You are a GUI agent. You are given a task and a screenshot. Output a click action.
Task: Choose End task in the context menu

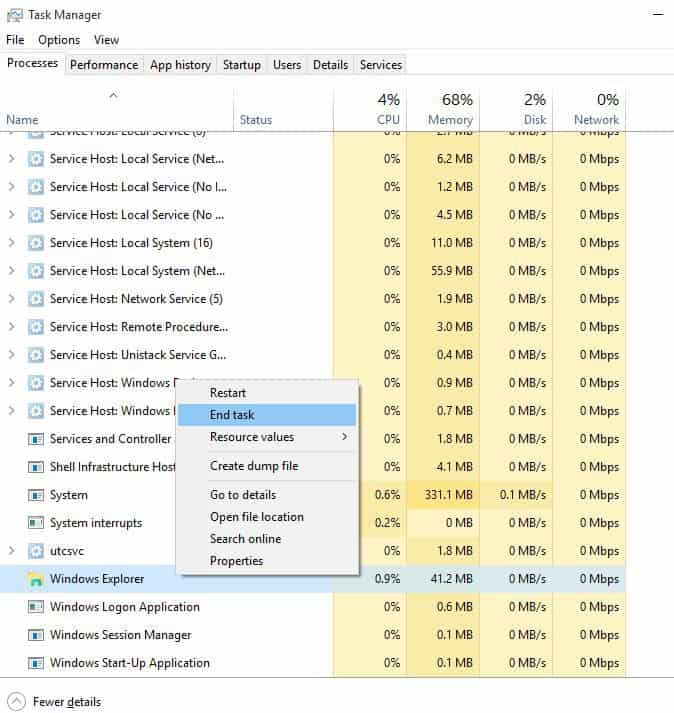click(x=267, y=415)
